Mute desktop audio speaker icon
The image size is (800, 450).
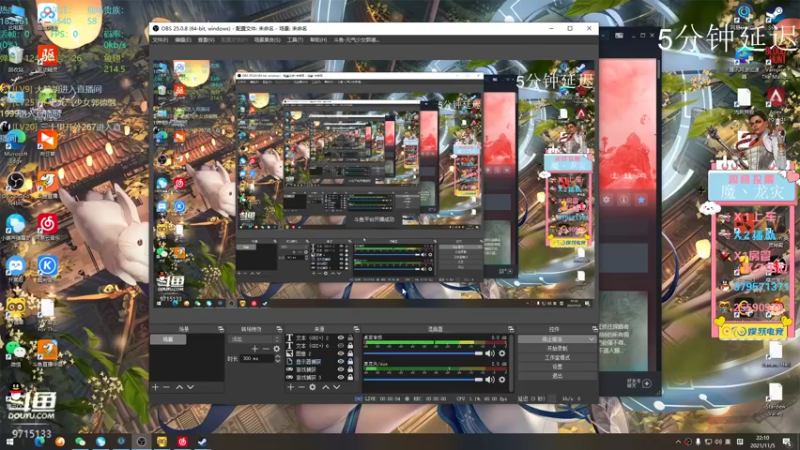(x=490, y=353)
